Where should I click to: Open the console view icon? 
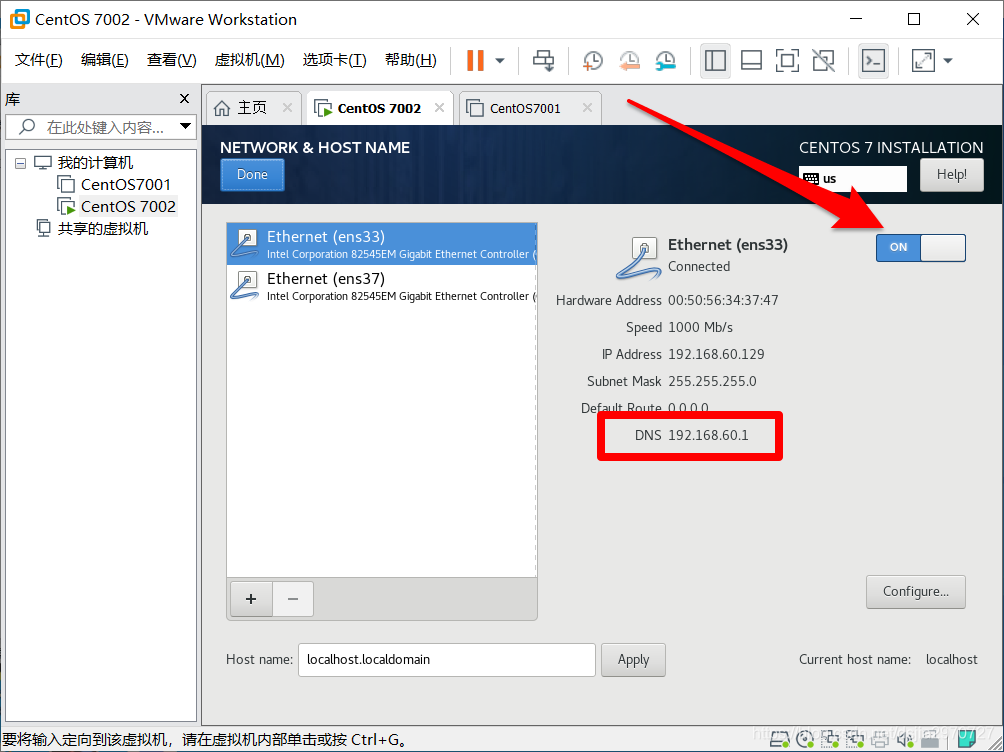[x=873, y=61]
